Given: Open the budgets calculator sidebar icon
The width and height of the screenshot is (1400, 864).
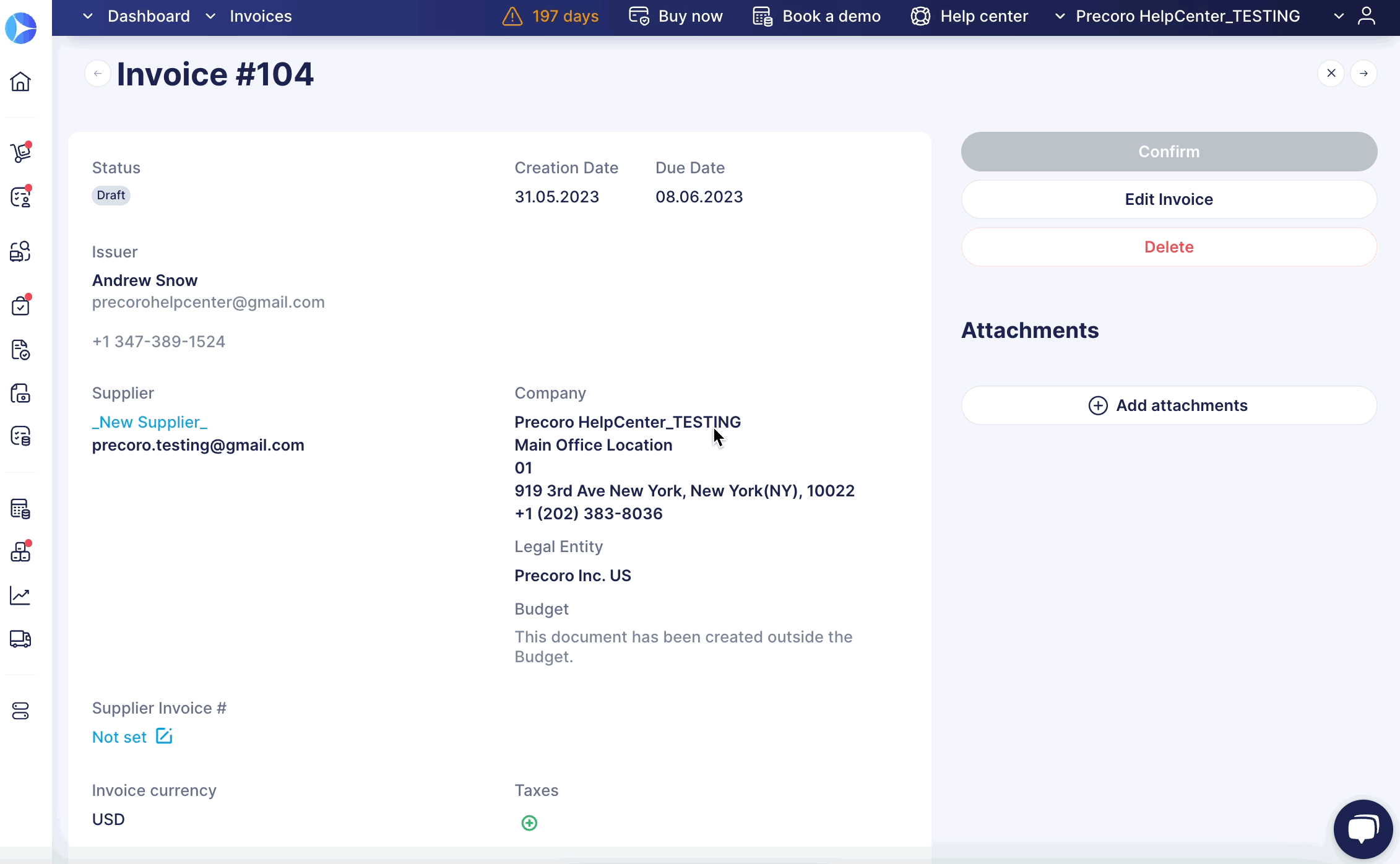Looking at the screenshot, I should point(20,509).
